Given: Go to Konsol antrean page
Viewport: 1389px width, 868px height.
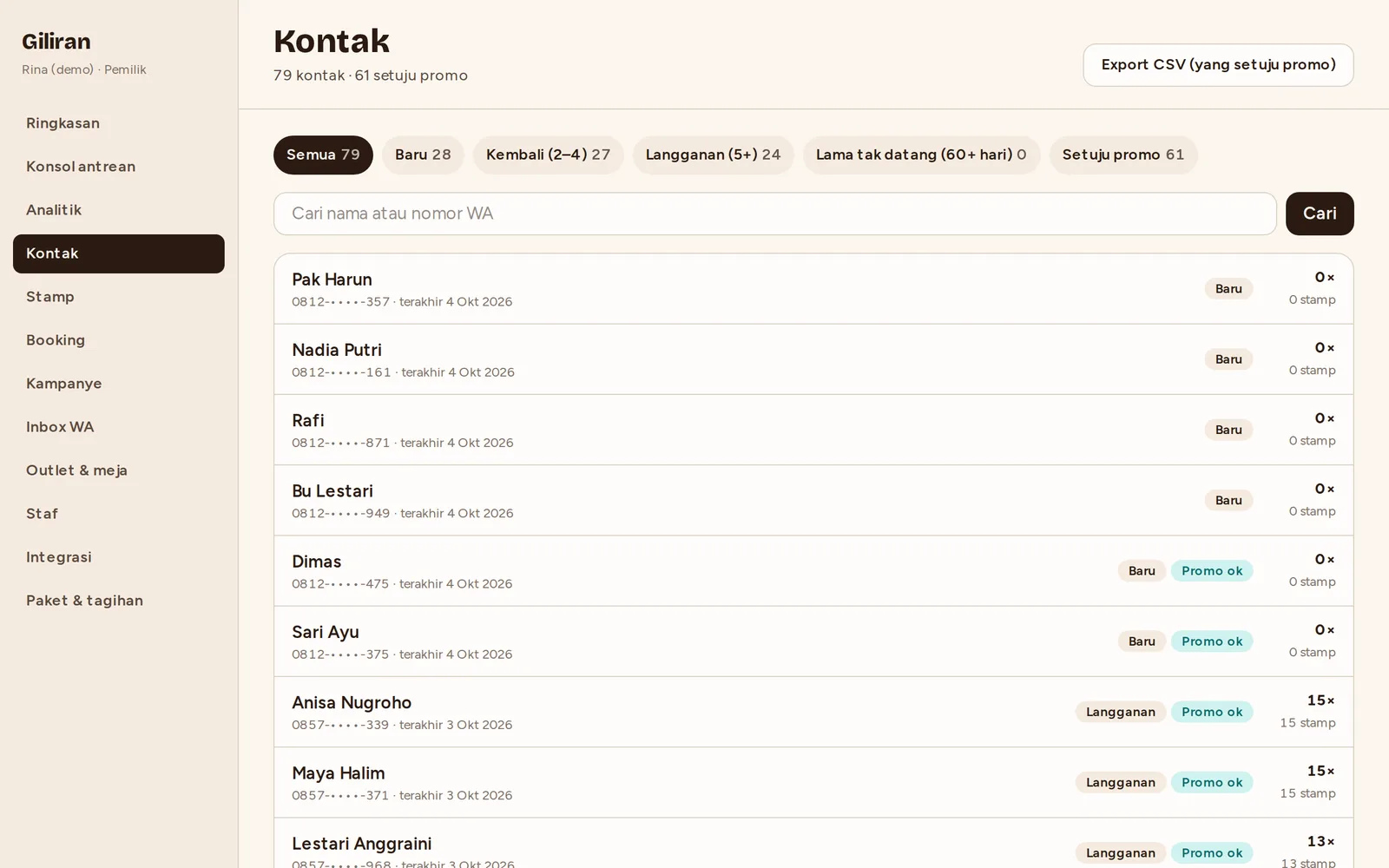Looking at the screenshot, I should coord(119,167).
